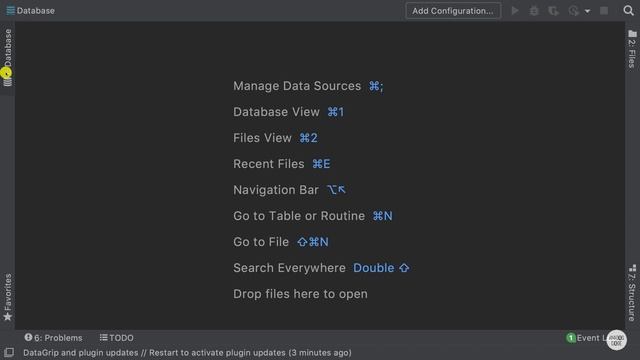The width and height of the screenshot is (640, 360).
Task: Open the TODO tool window tab
Action: click(116, 338)
